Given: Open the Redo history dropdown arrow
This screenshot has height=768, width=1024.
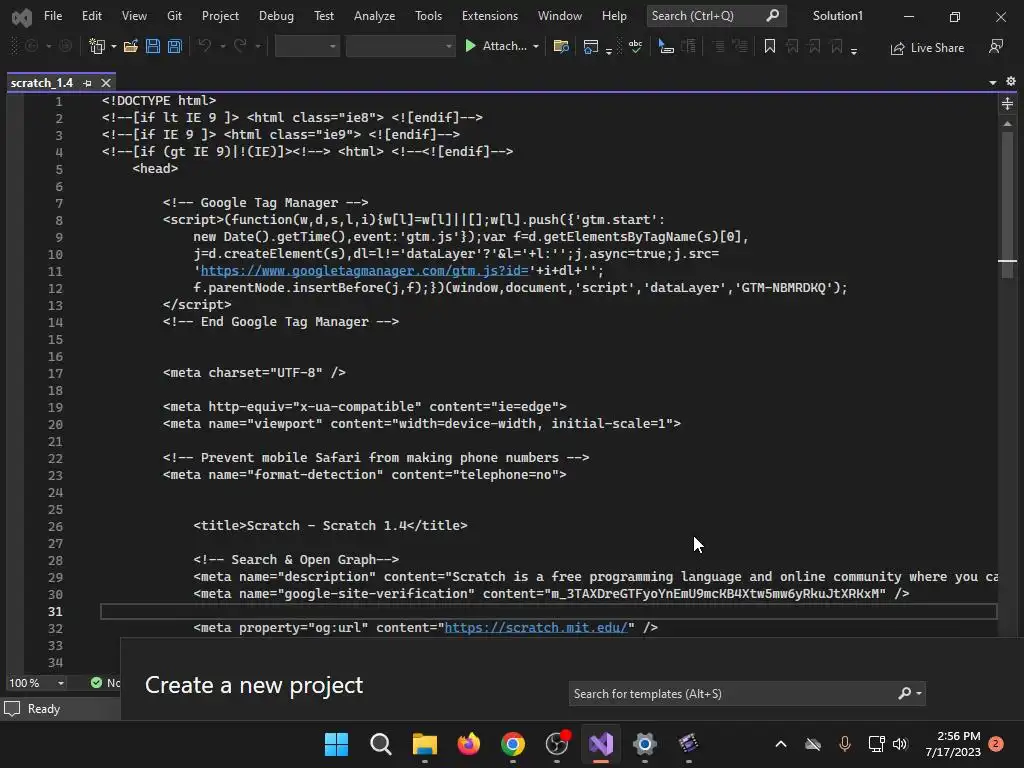Looking at the screenshot, I should click(257, 46).
